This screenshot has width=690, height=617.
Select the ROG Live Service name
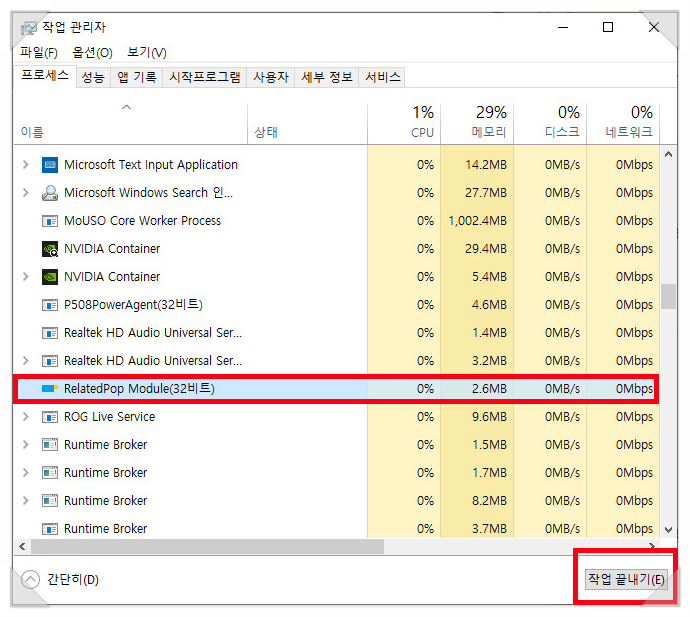109,417
